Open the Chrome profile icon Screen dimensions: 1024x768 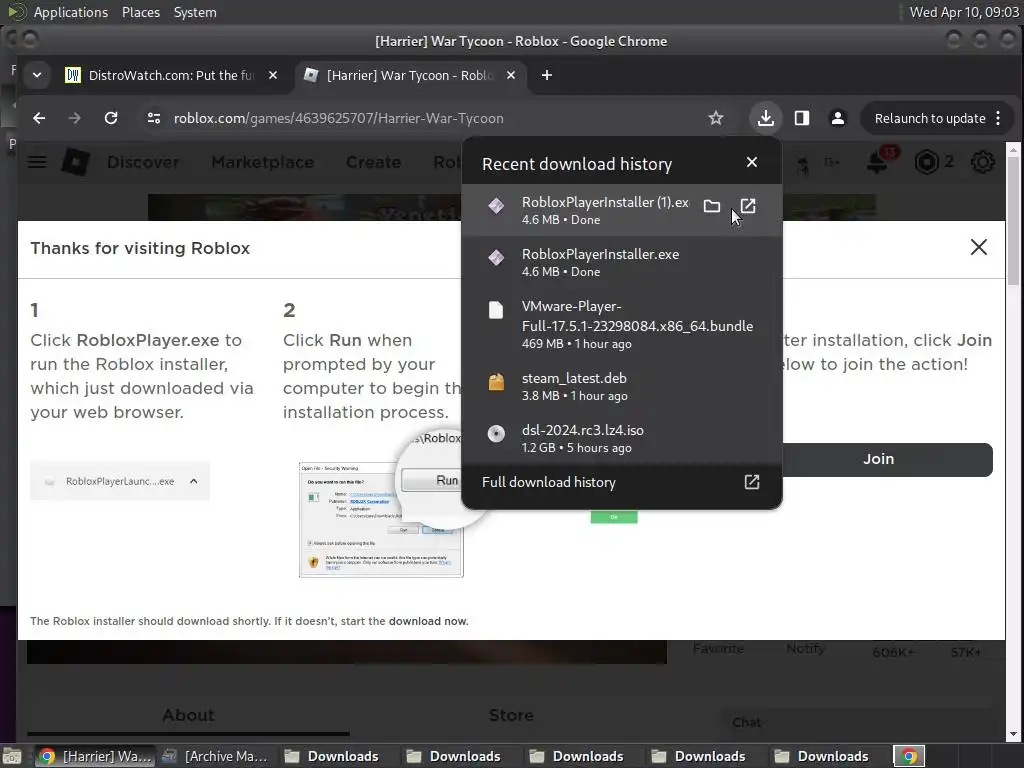coord(837,118)
